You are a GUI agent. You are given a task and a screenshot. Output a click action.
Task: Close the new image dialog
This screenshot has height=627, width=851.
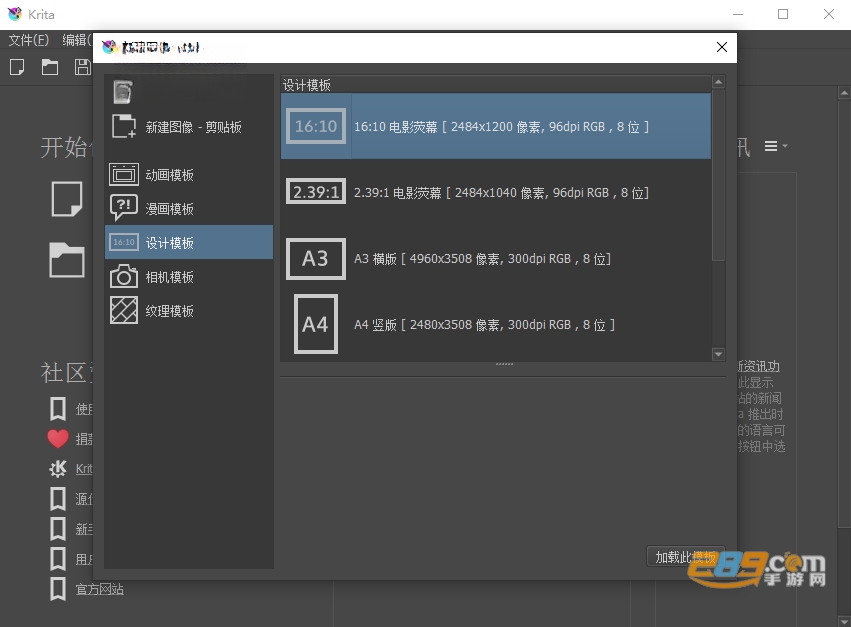click(x=722, y=47)
